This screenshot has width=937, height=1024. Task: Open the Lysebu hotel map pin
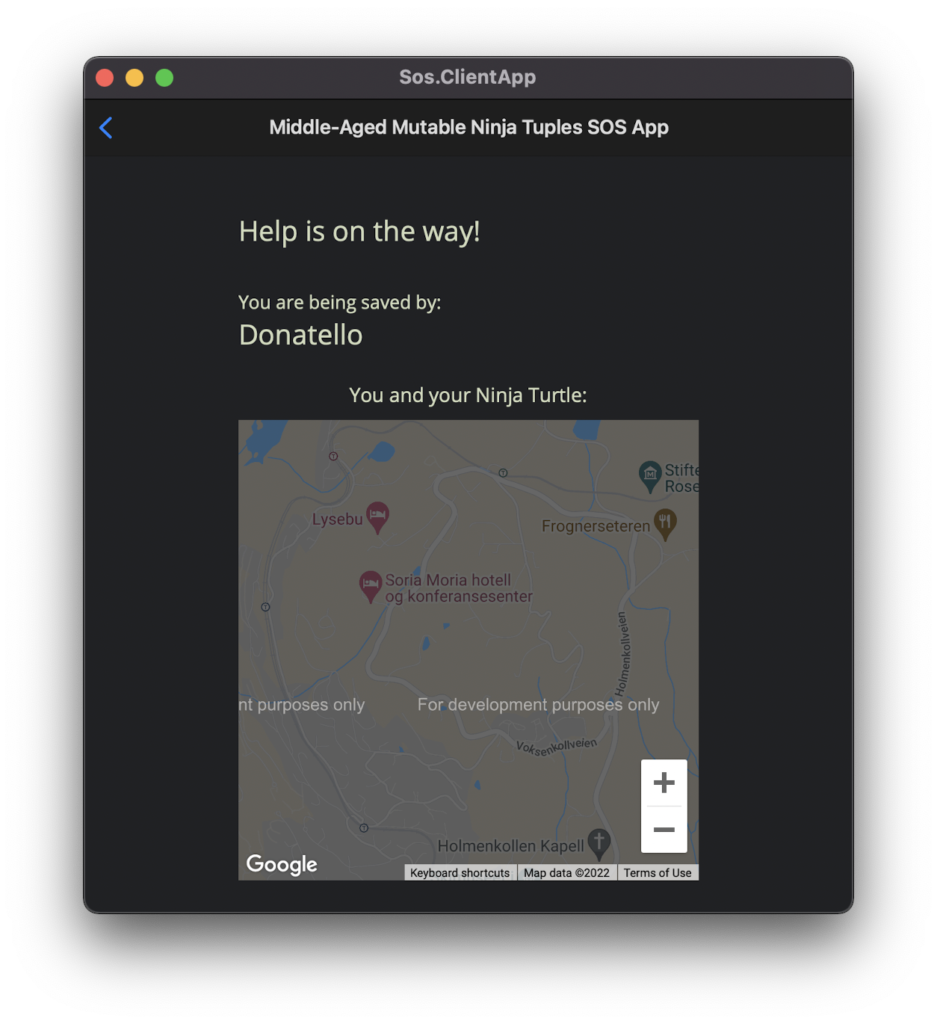click(377, 517)
